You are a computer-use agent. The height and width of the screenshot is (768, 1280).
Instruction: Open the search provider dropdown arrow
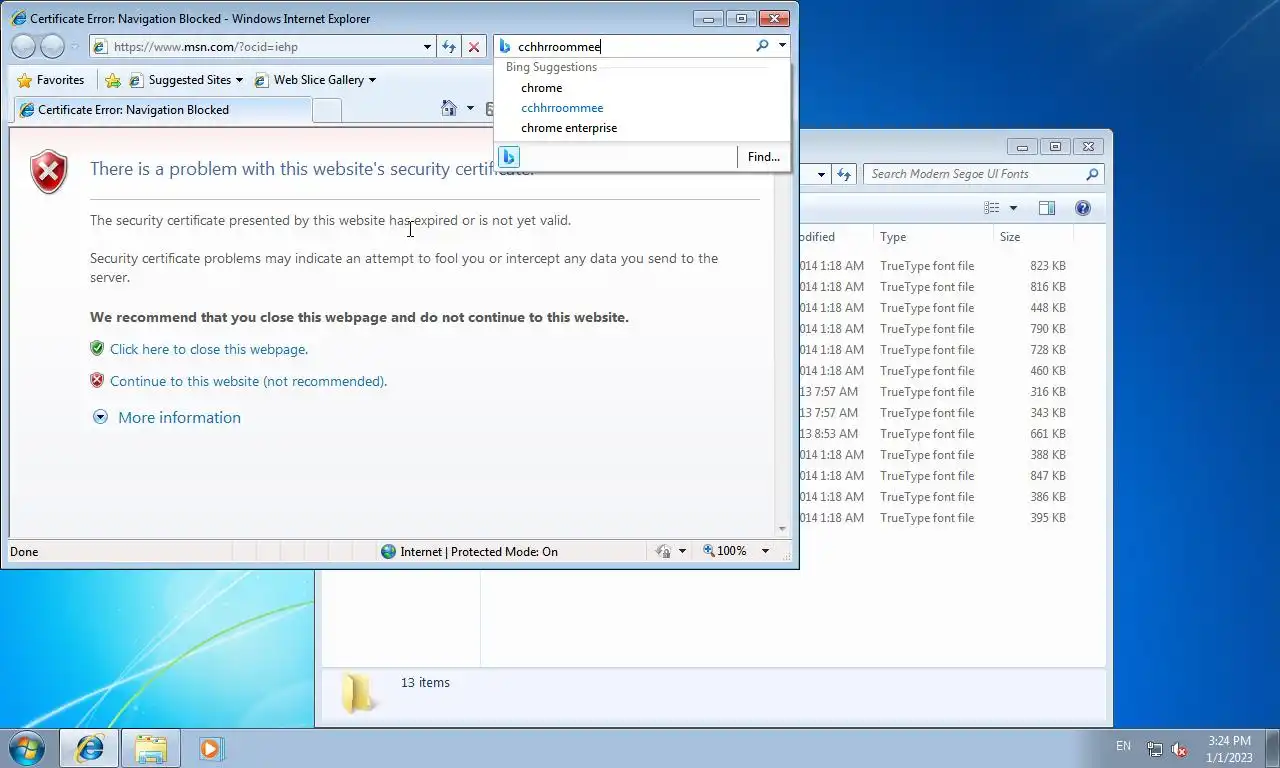tap(782, 46)
